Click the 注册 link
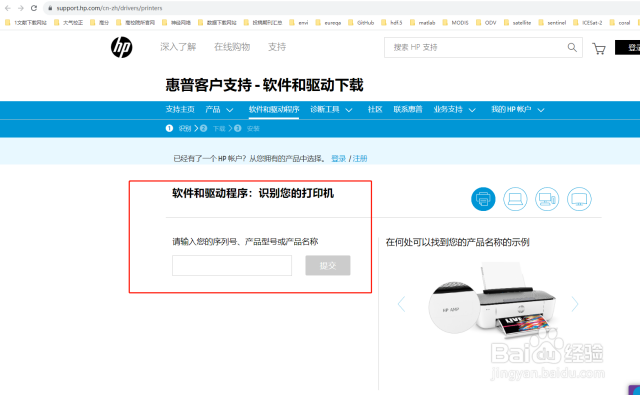 360,158
